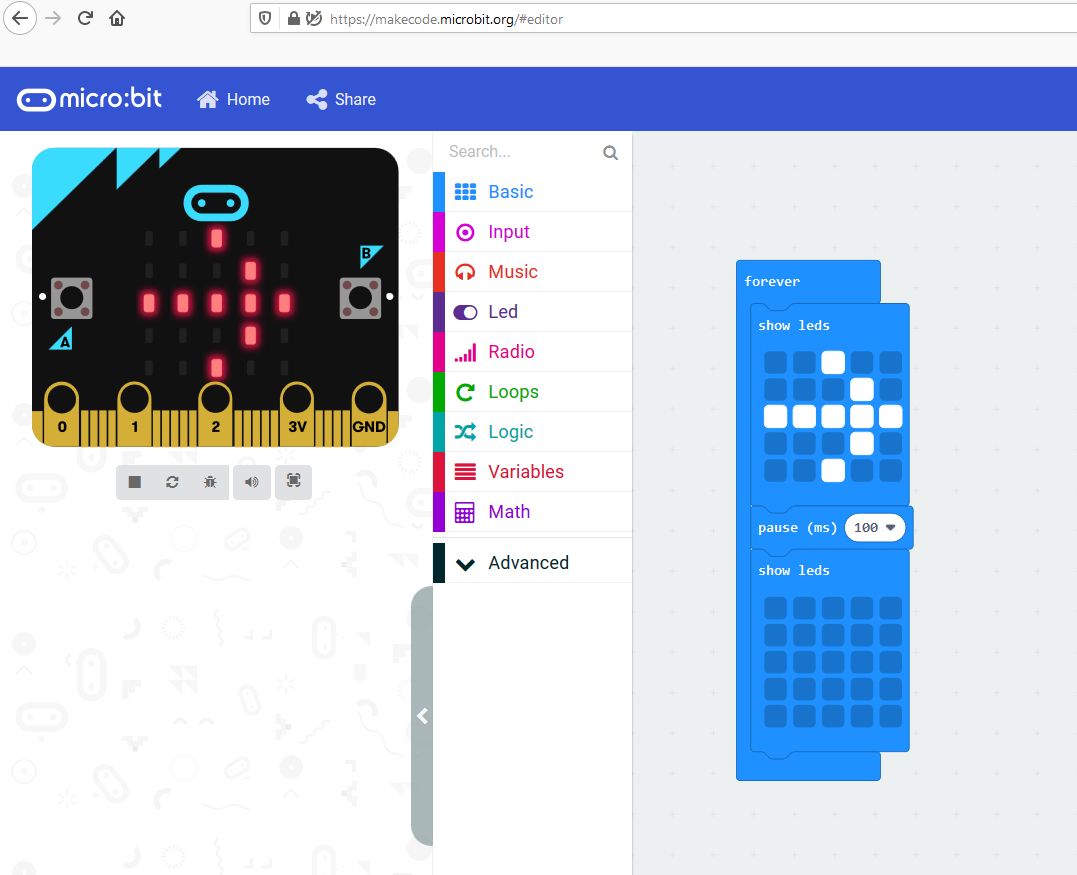Screen dimensions: 1077x875
Task: Open the Variables blocks category
Action: click(x=525, y=472)
